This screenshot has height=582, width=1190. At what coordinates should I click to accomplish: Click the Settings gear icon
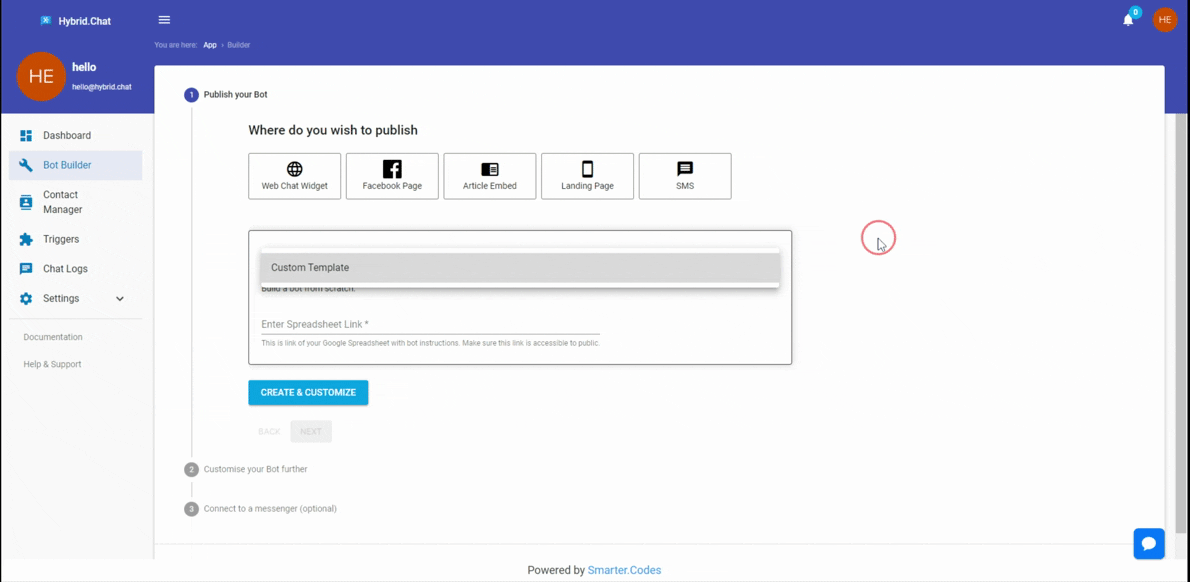click(26, 298)
